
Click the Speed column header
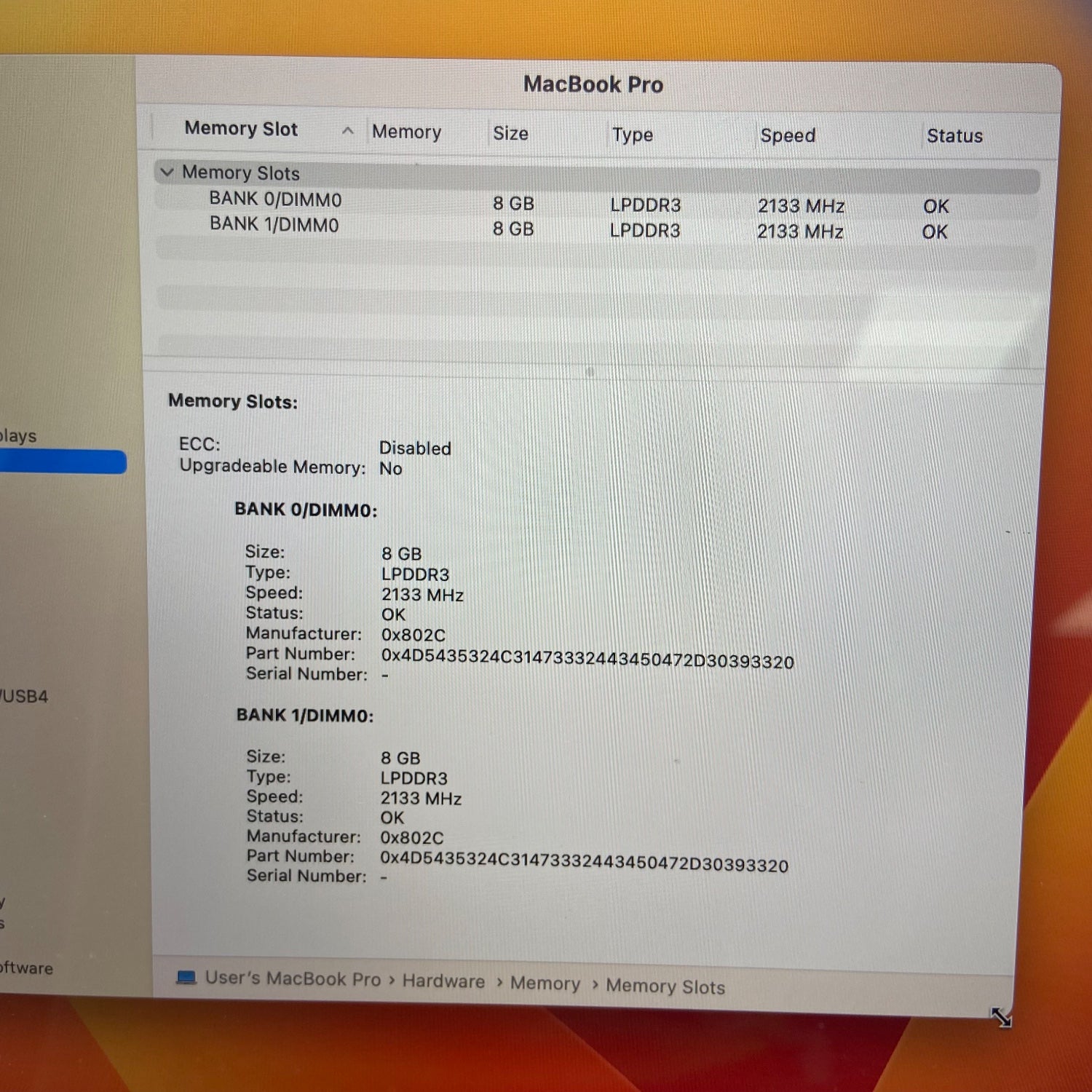click(x=787, y=135)
